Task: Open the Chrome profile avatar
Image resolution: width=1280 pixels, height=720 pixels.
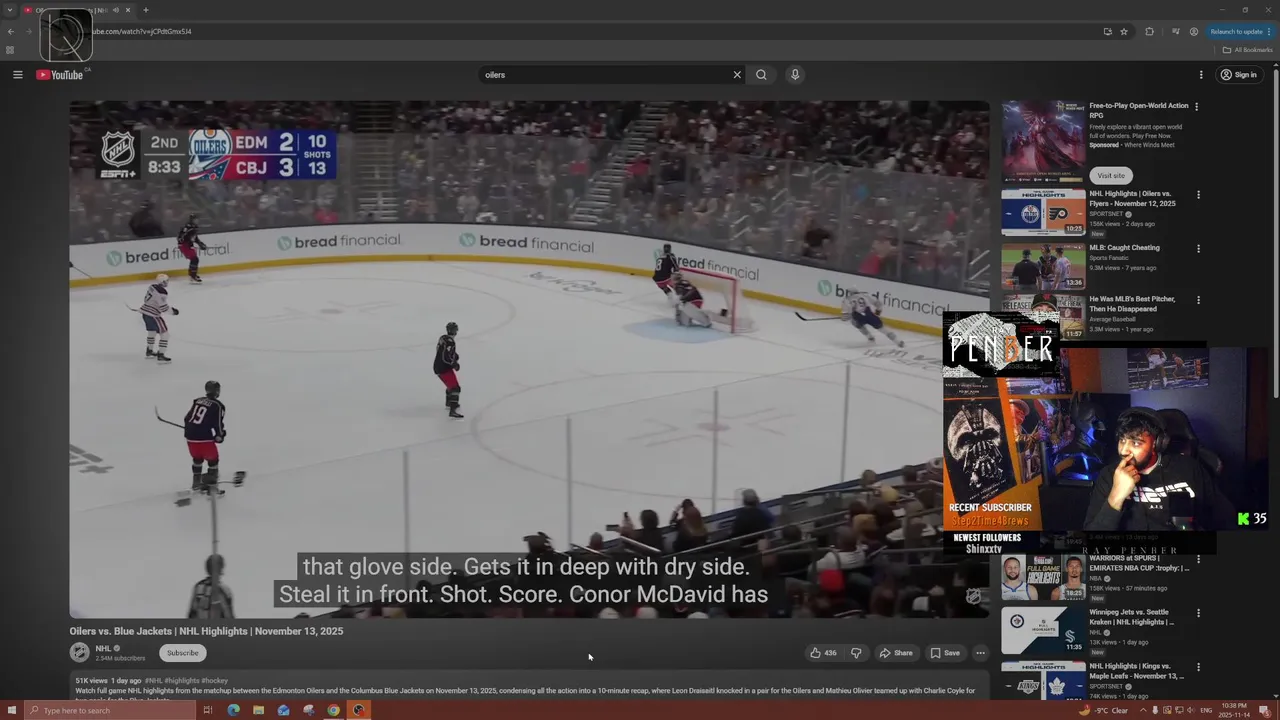Action: 1194,31
